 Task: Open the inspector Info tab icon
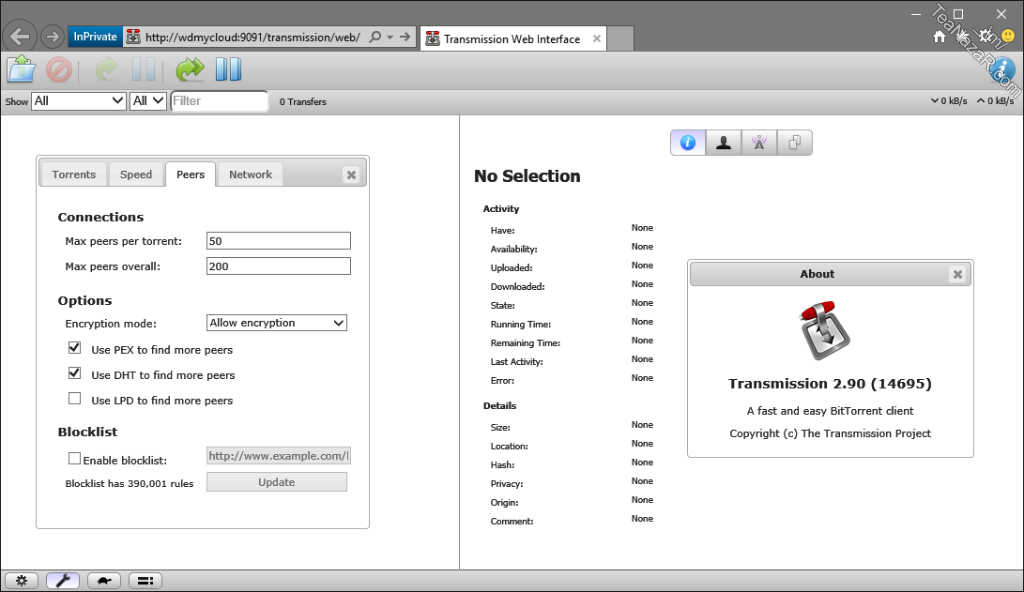688,142
